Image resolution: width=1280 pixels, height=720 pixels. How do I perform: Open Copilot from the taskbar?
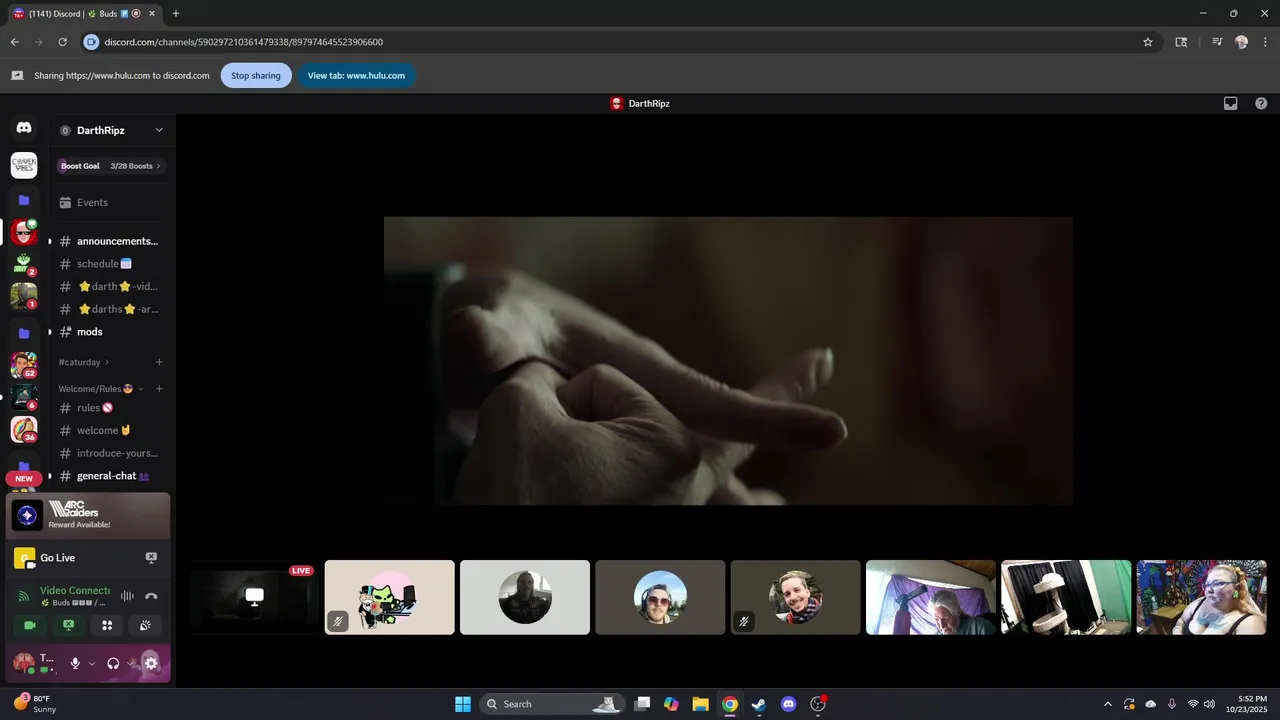(671, 704)
